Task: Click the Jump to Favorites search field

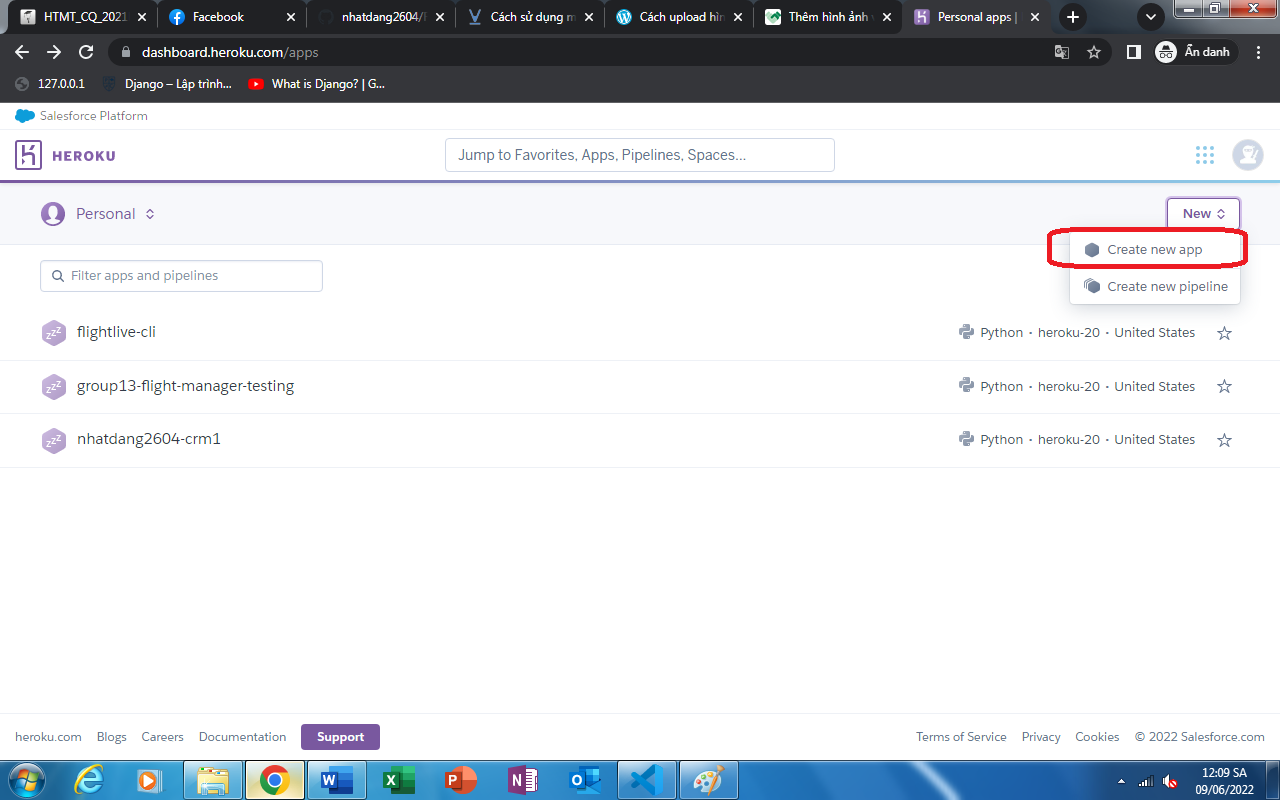Action: (x=640, y=155)
